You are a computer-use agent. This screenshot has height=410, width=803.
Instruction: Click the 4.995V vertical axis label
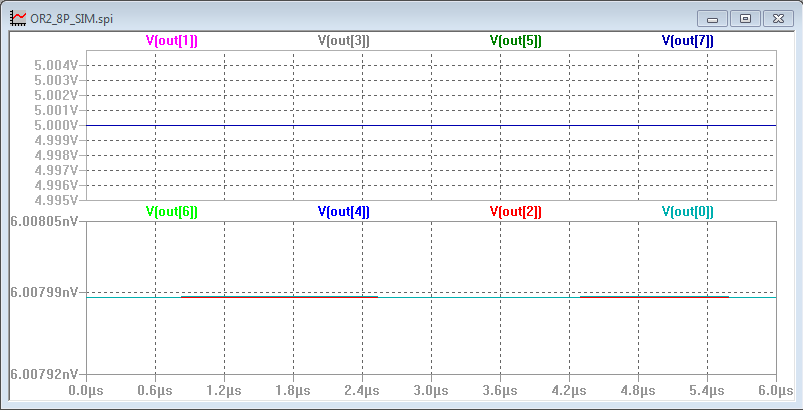56,200
